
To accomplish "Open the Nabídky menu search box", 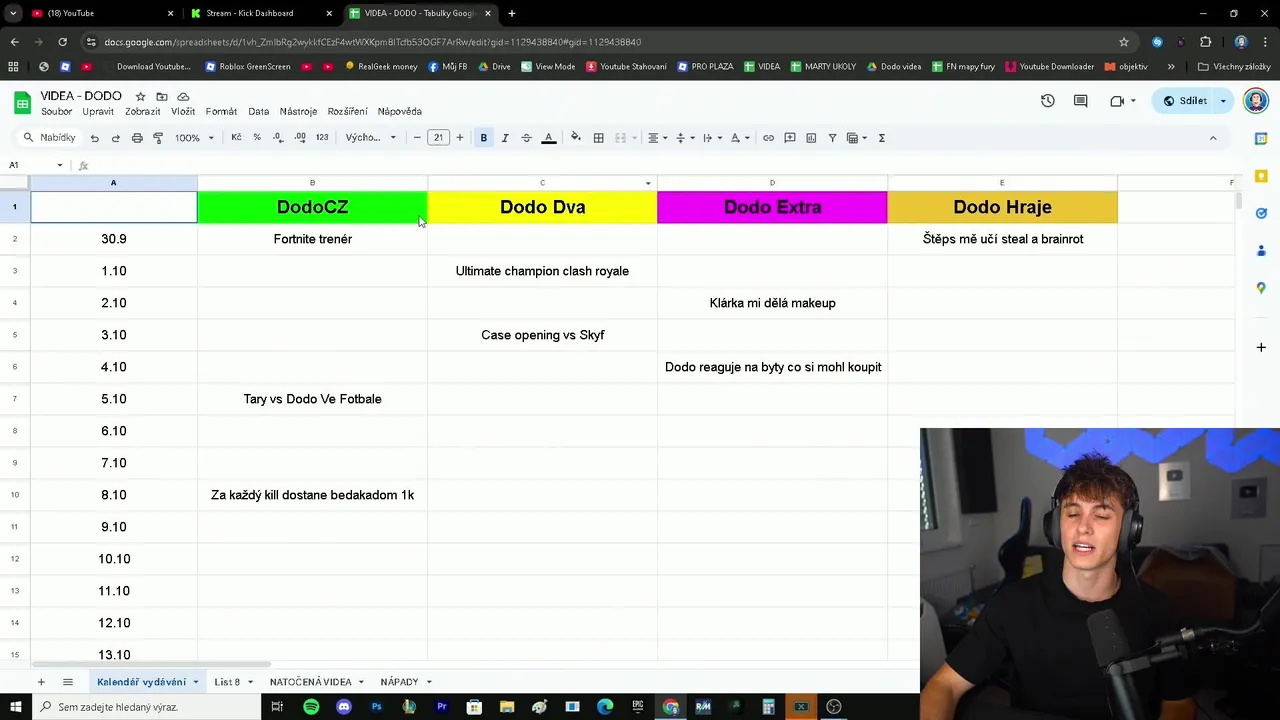I will pos(50,138).
